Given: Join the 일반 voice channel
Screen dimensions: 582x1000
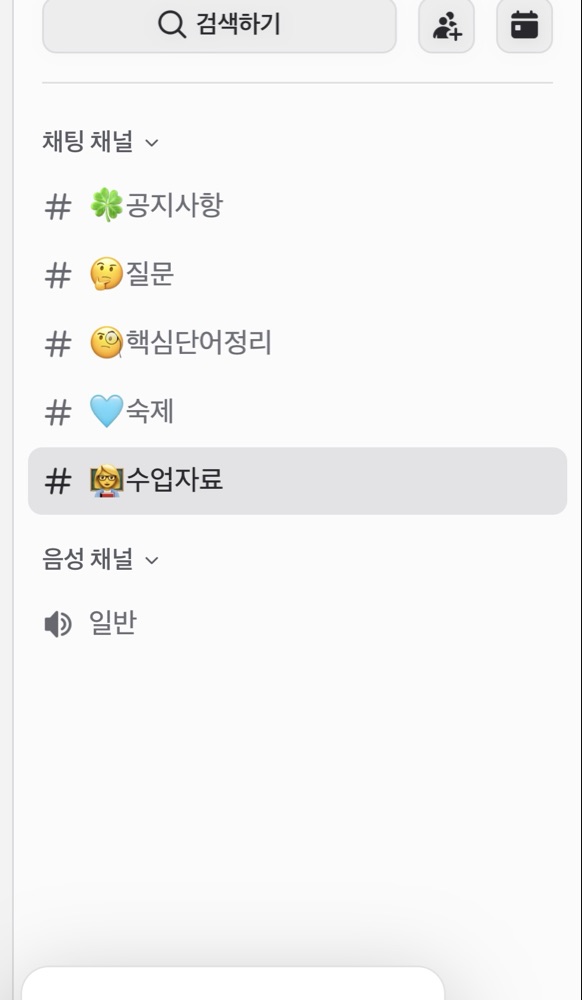Looking at the screenshot, I should pyautogui.click(x=297, y=624).
